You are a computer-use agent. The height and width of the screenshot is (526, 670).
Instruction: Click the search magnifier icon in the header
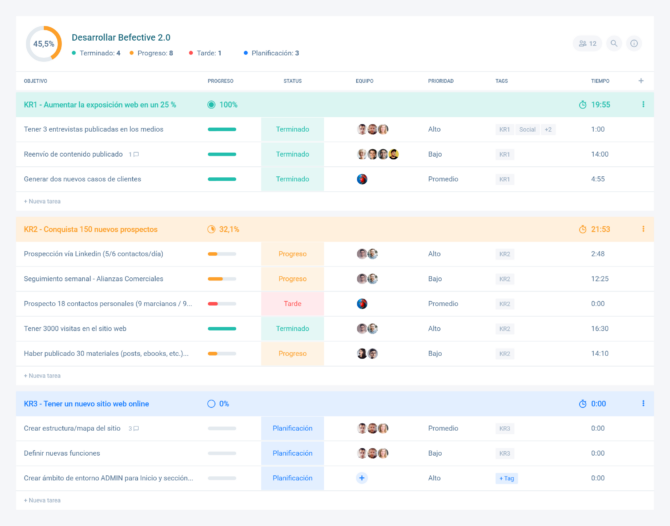pyautogui.click(x=614, y=43)
